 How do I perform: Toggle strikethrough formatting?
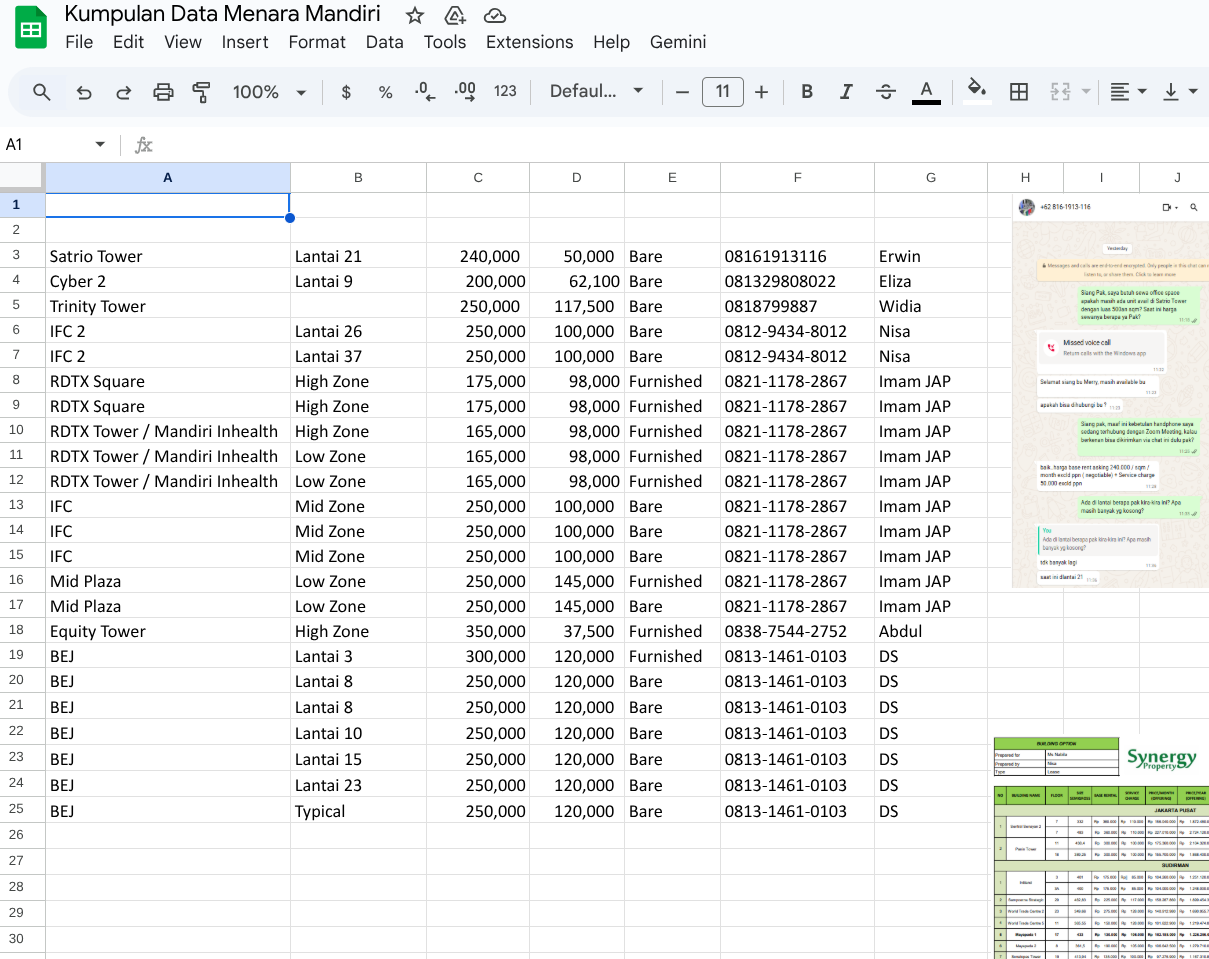(x=886, y=92)
